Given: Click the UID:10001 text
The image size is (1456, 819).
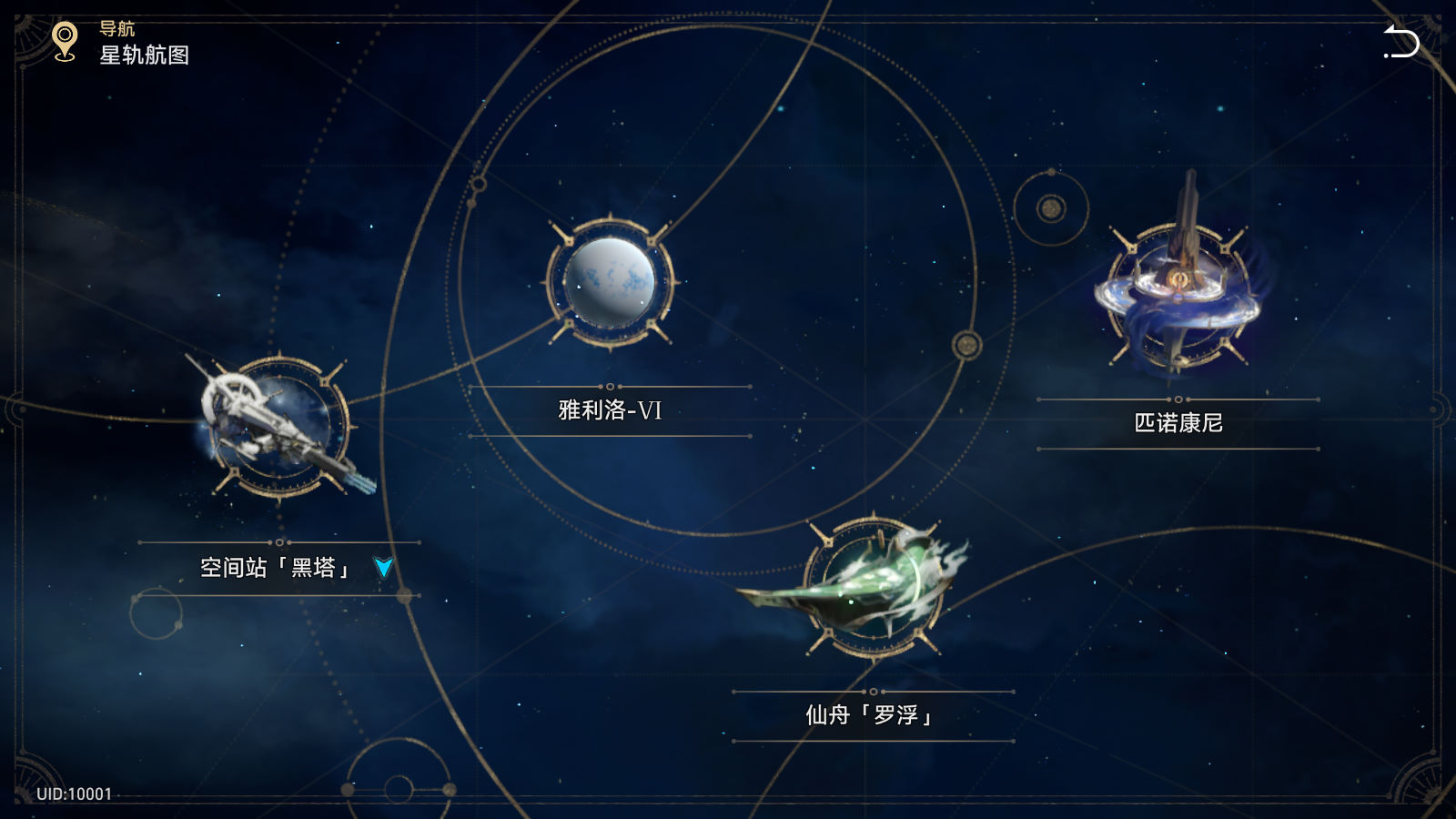Looking at the screenshot, I should click(x=75, y=794).
